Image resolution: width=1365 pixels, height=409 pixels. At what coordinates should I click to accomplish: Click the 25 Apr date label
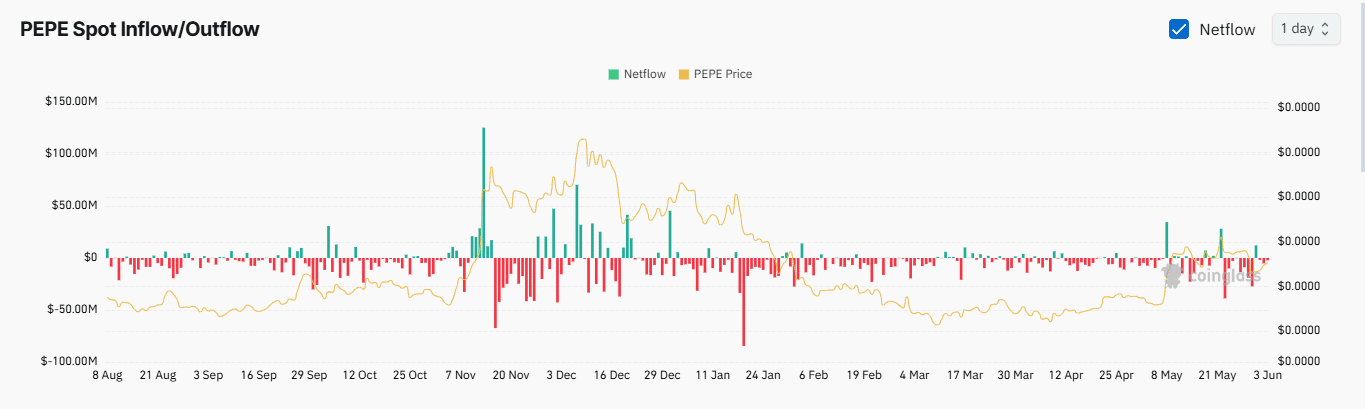[x=1117, y=376]
